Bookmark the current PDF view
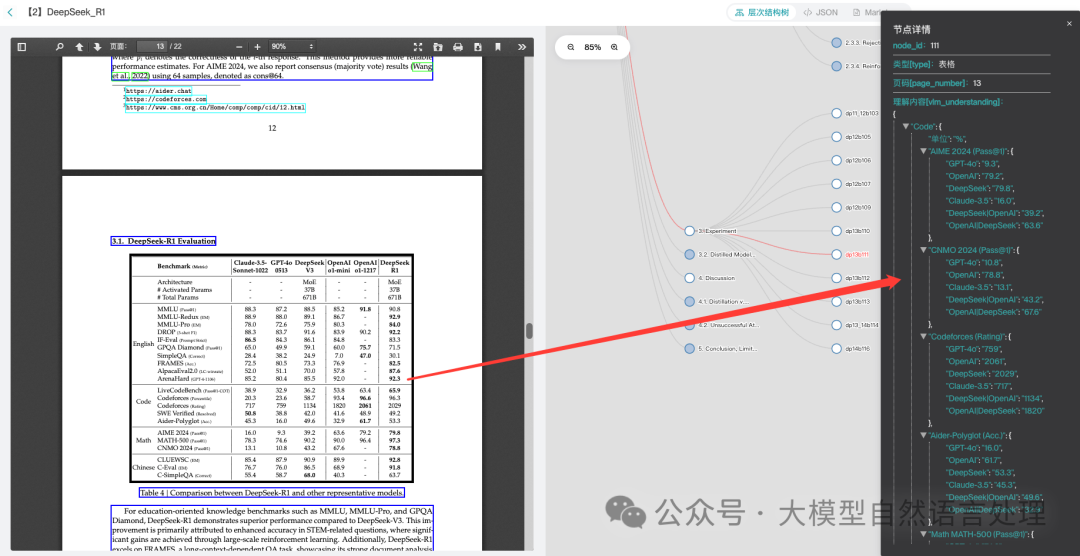1080x556 pixels. [497, 47]
